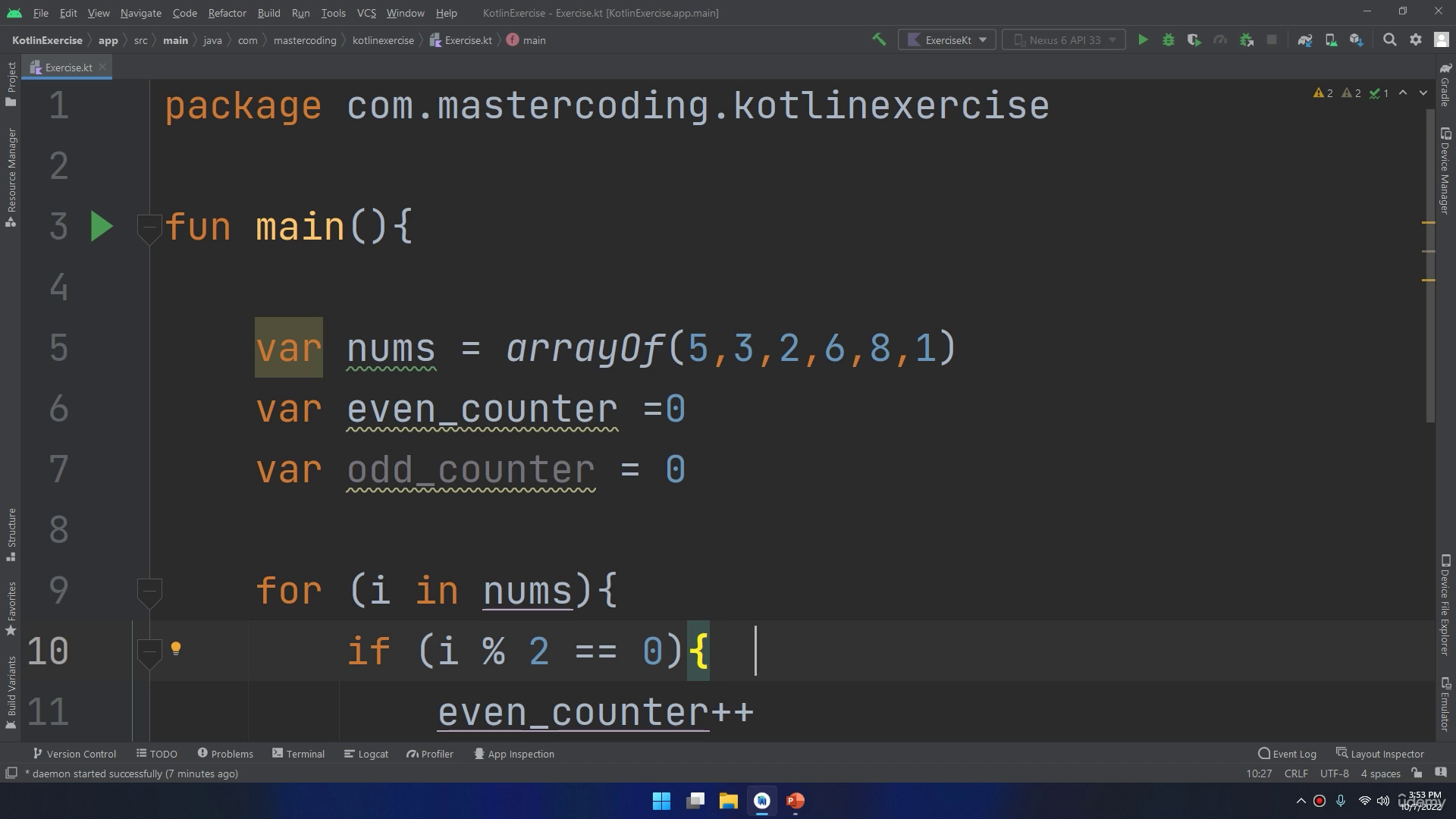This screenshot has height=819, width=1456.
Task: Open the ExerciseKt run configuration dropdown
Action: pos(947,40)
